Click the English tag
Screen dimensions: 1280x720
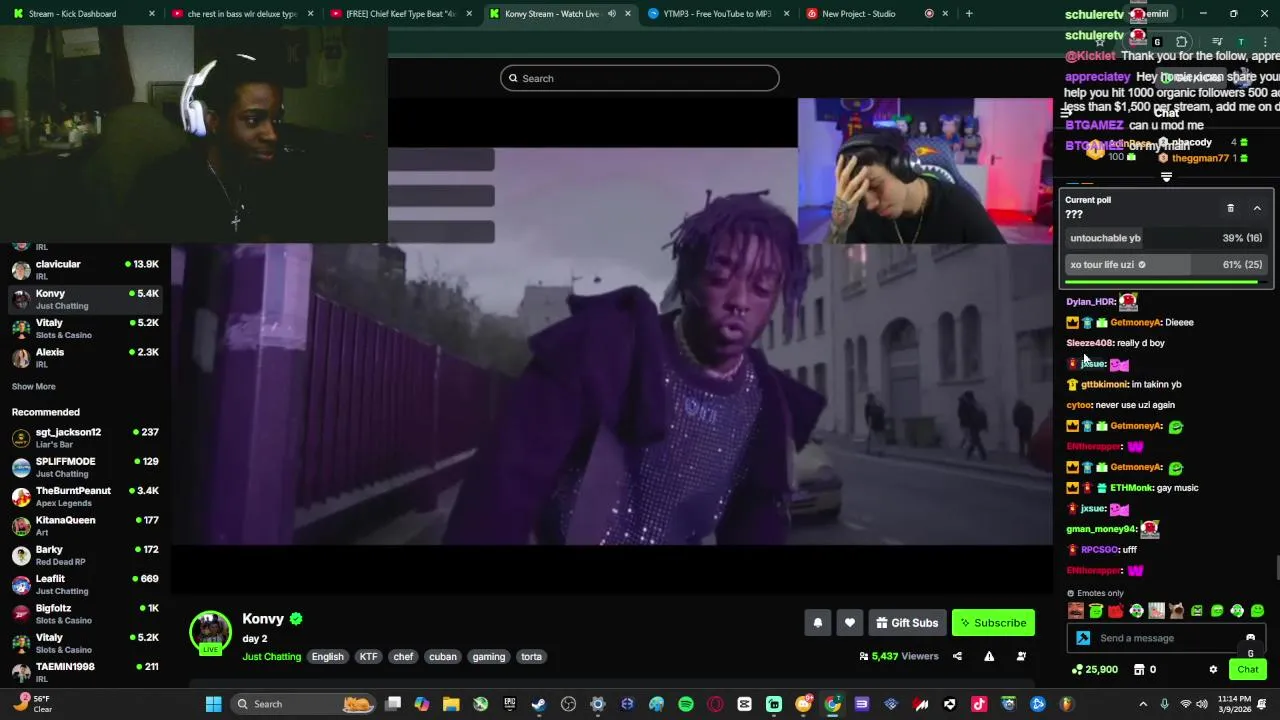pos(327,656)
